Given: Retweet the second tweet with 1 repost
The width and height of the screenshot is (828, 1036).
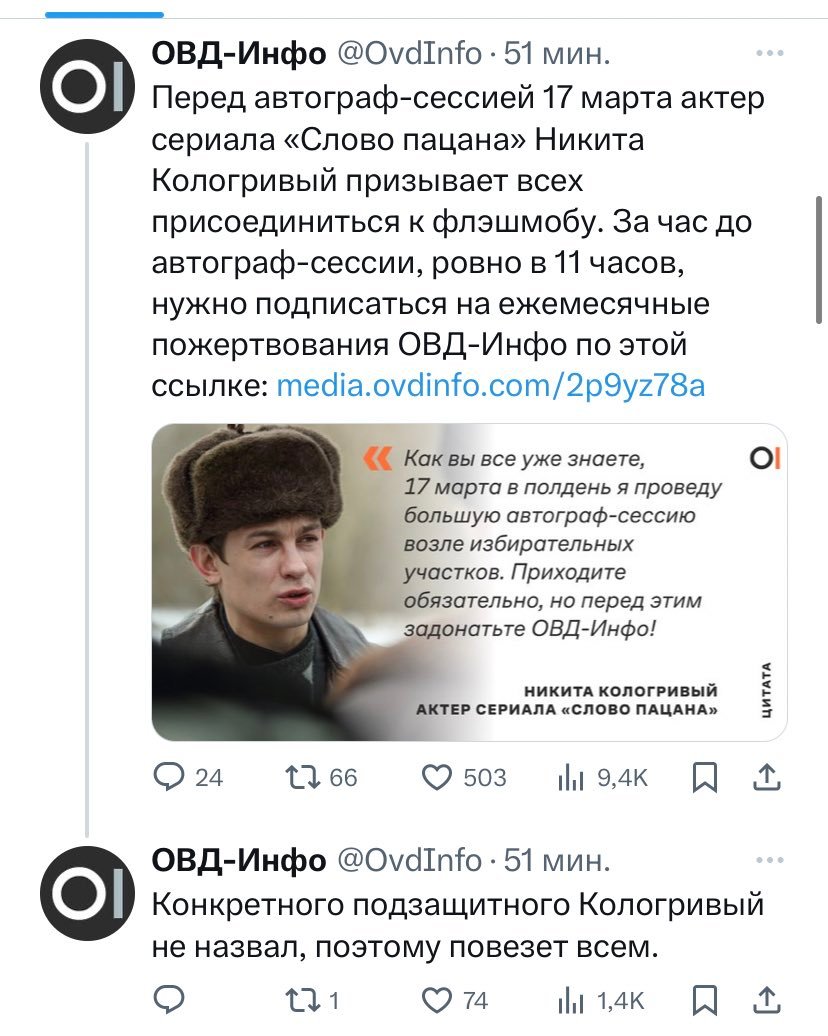Looking at the screenshot, I should [300, 998].
